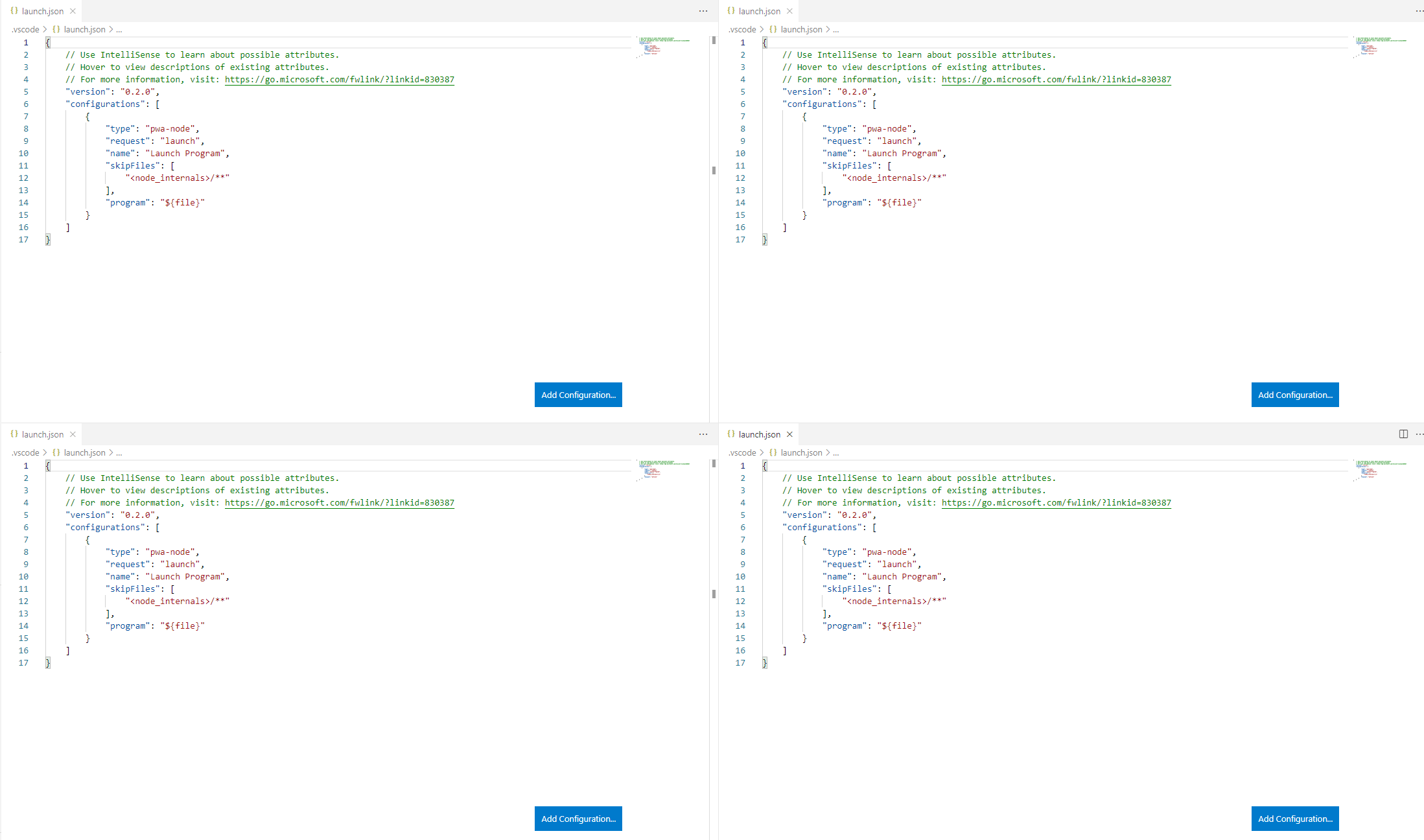Close launch.json tab in top-left editor group
Screen dimensions: 1424x840
coord(73,11)
